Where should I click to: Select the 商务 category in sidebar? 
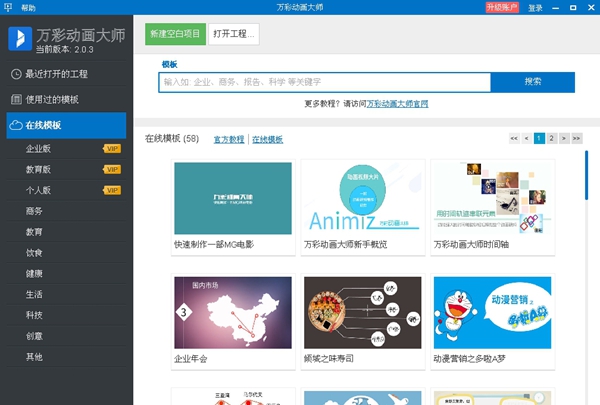34,211
